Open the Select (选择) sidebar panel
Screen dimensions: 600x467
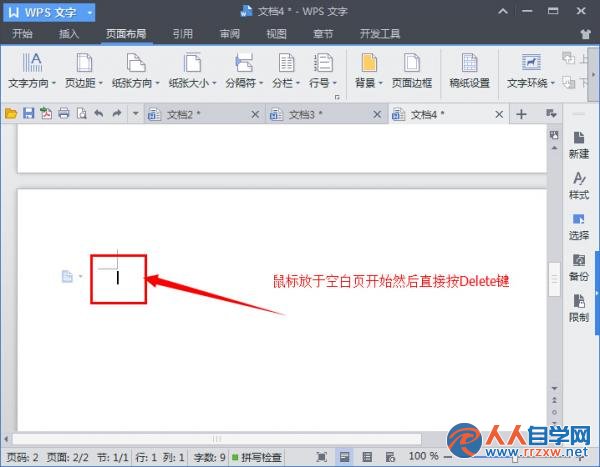point(579,227)
